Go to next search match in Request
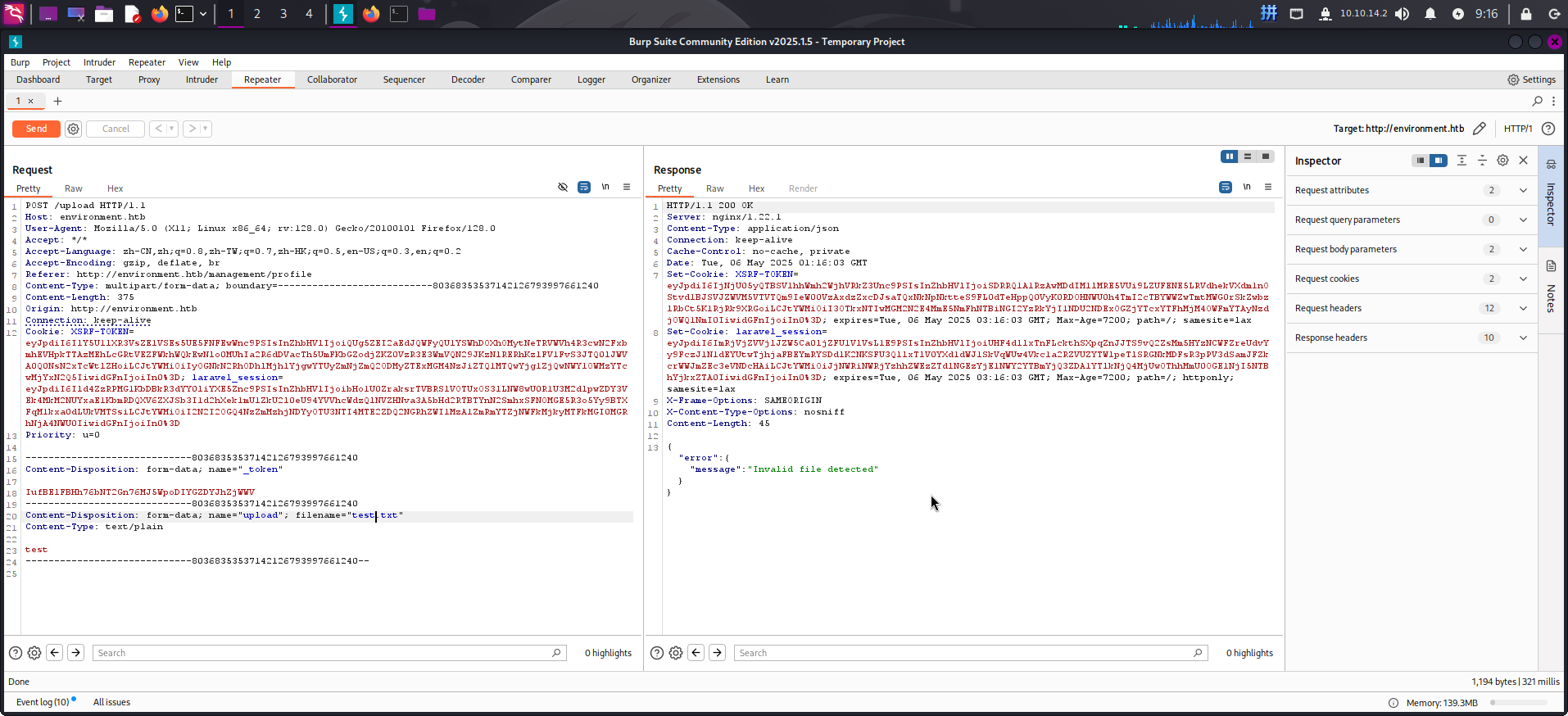Screen dimensions: 1568x716 tap(76, 653)
